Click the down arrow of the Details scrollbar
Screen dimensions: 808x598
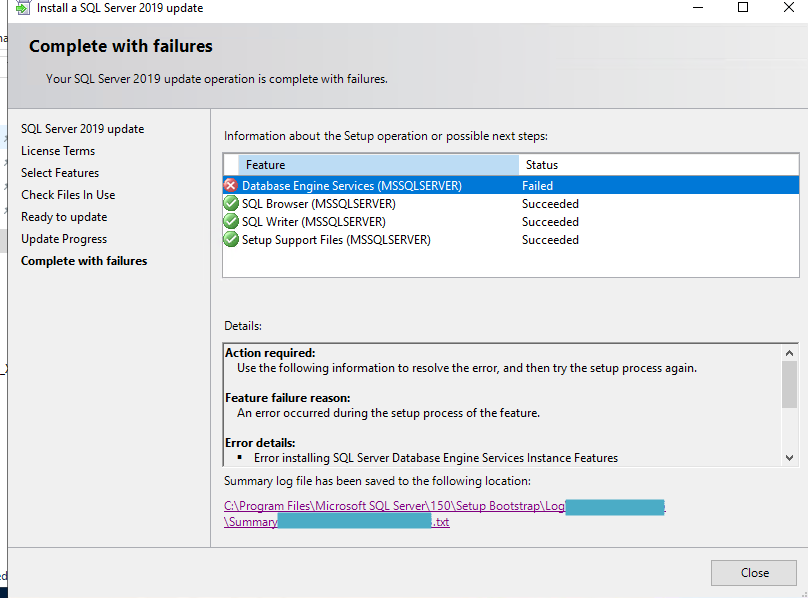click(x=789, y=457)
